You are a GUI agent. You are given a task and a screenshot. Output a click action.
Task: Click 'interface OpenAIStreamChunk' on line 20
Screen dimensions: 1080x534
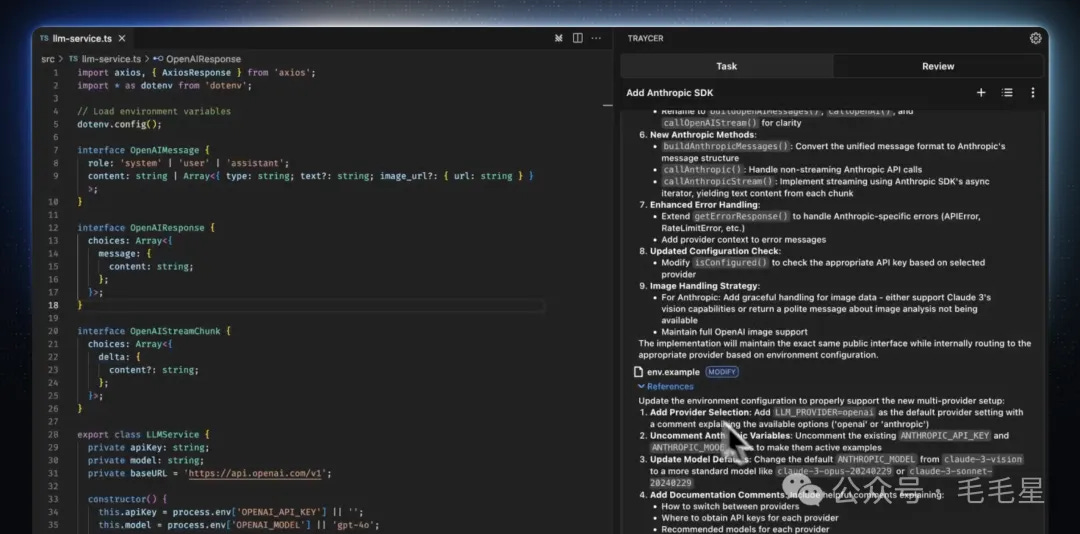(149, 331)
